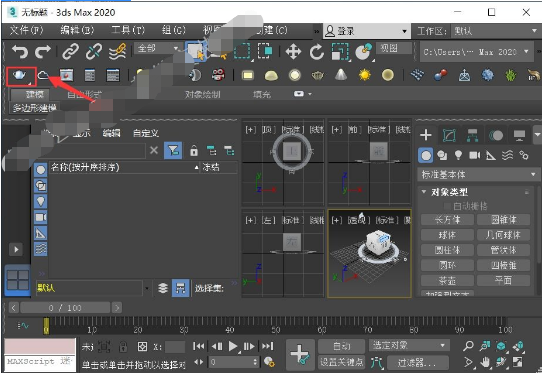The image size is (545, 375).
Task: Click the 设置关键点 set key button
Action: click(341, 362)
